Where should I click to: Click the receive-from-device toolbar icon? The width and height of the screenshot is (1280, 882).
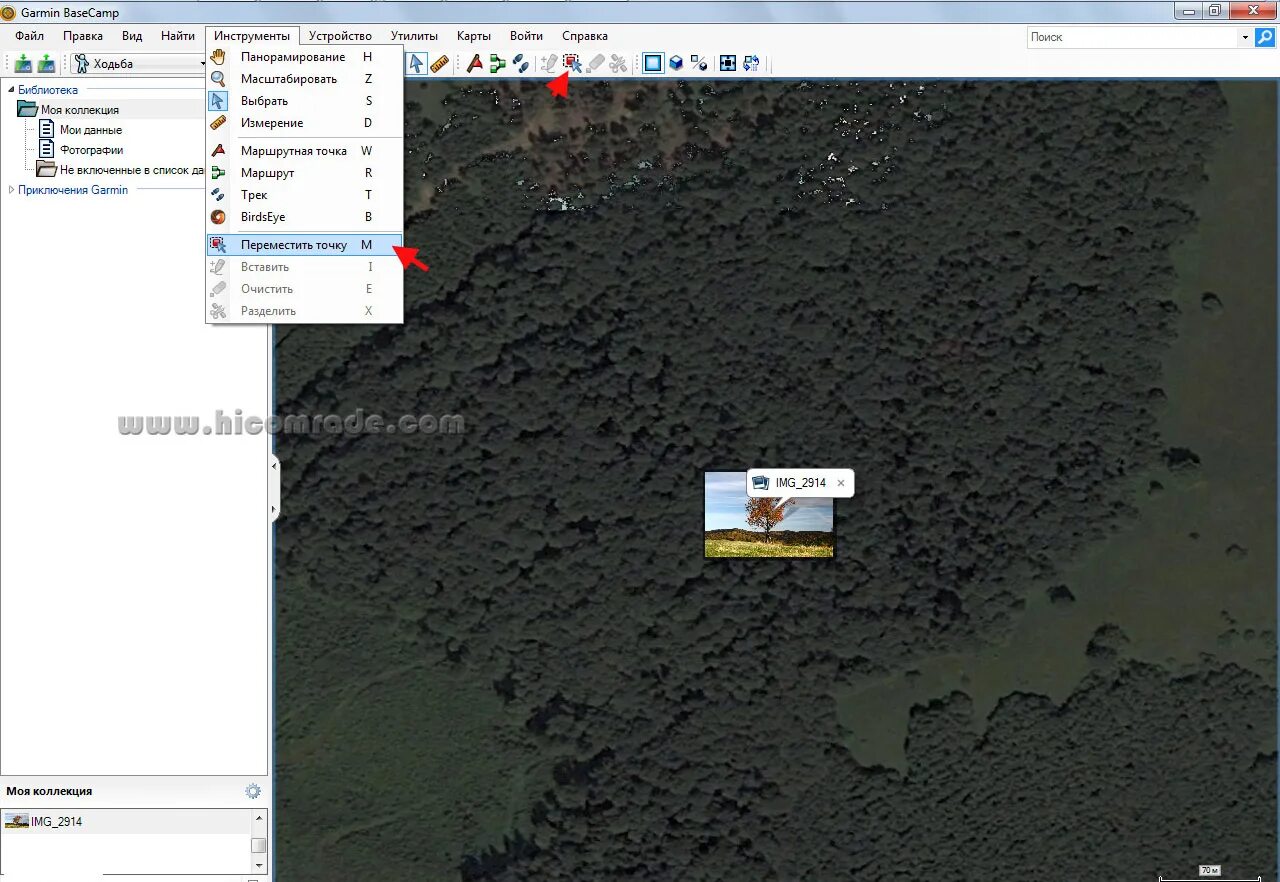pos(46,64)
